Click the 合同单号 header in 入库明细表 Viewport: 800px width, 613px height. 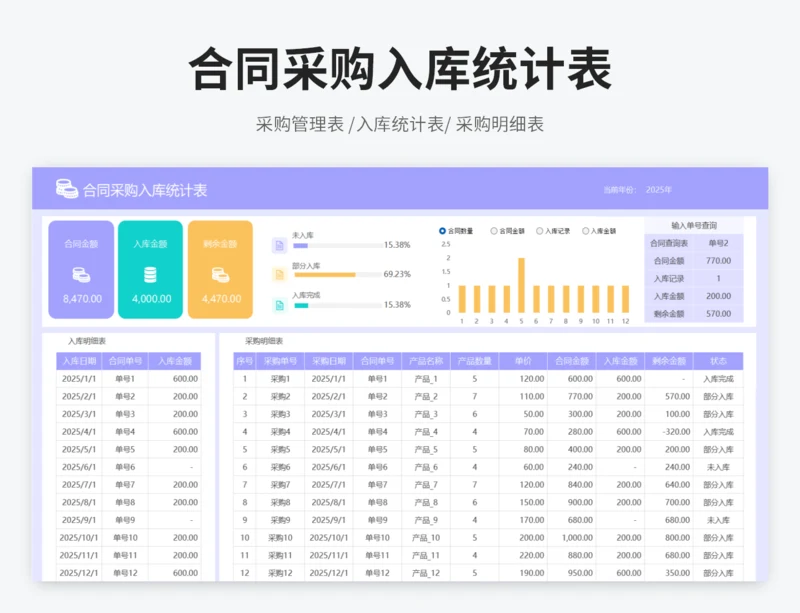125,361
